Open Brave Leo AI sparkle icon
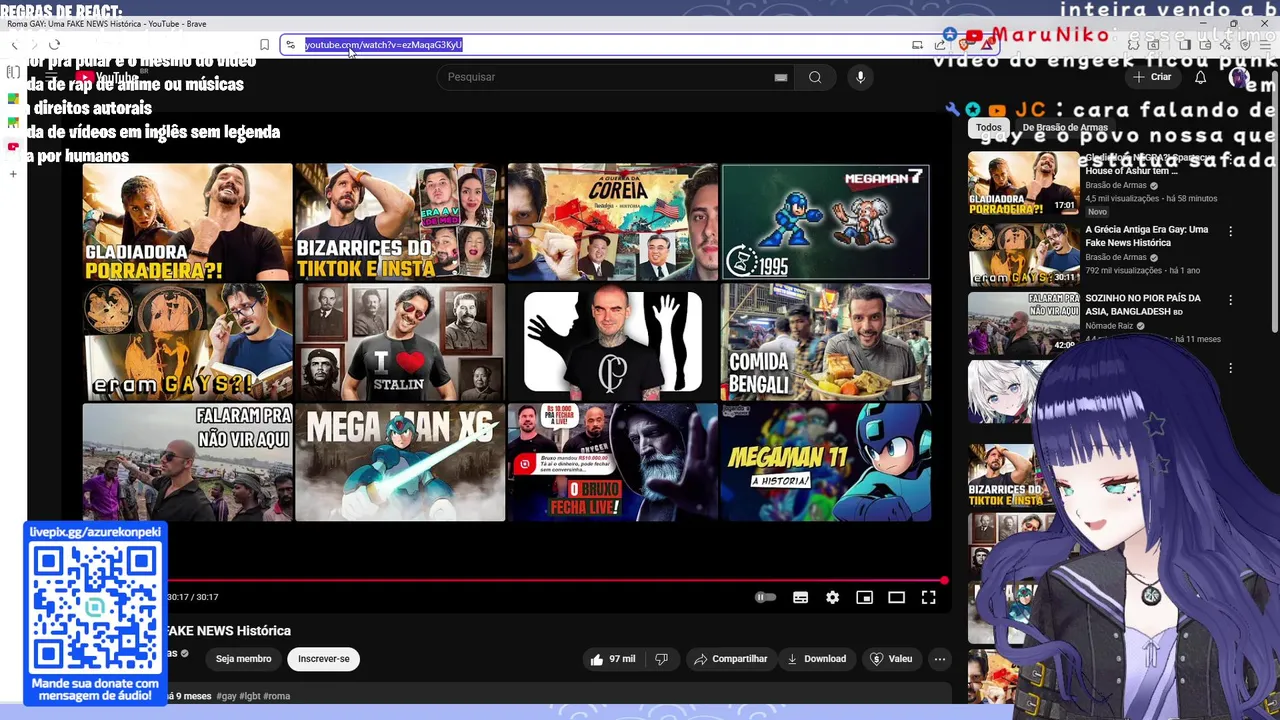The width and height of the screenshot is (1280, 720). (x=1225, y=45)
